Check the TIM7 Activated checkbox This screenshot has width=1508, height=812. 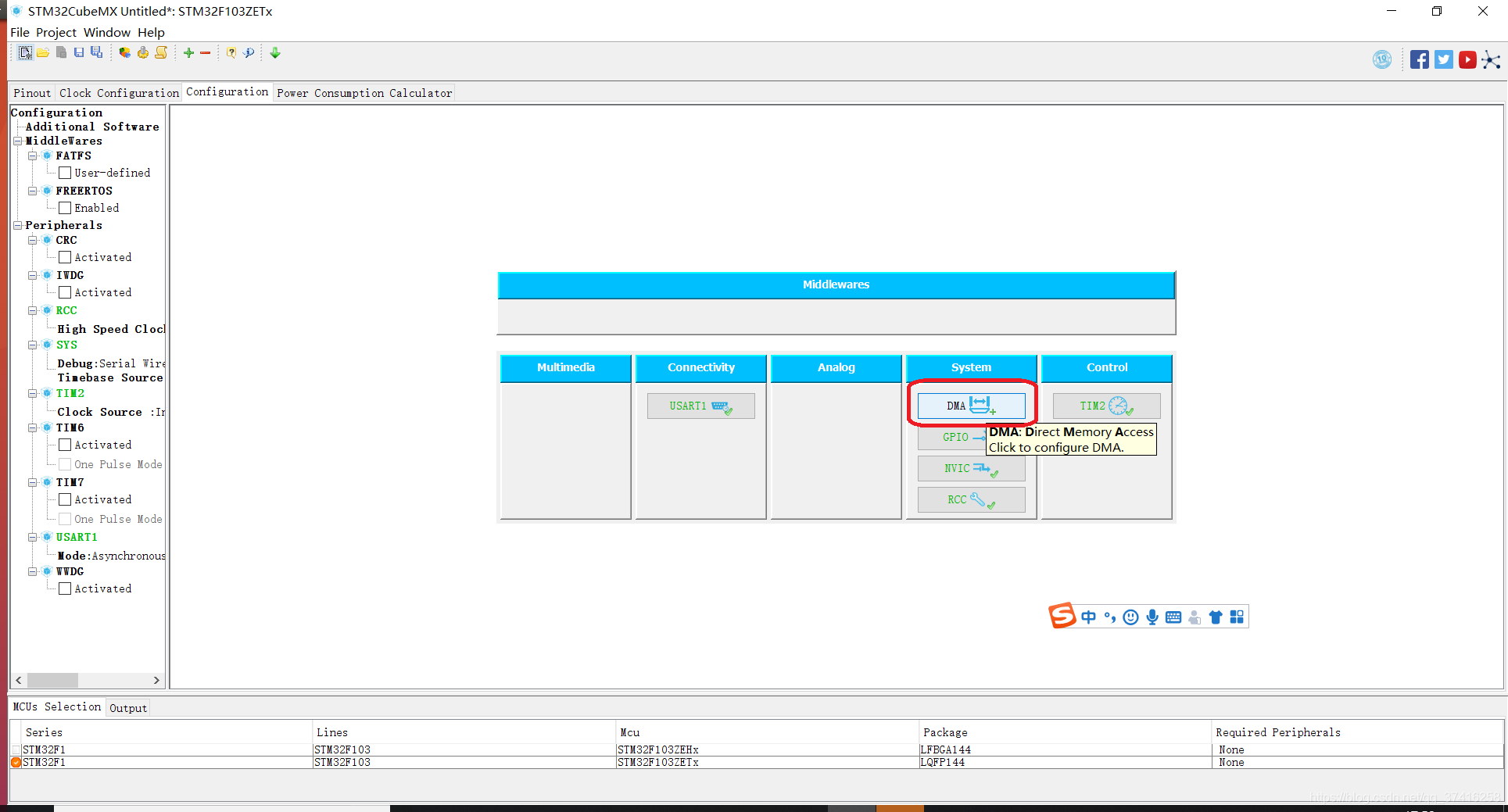pyautogui.click(x=65, y=499)
